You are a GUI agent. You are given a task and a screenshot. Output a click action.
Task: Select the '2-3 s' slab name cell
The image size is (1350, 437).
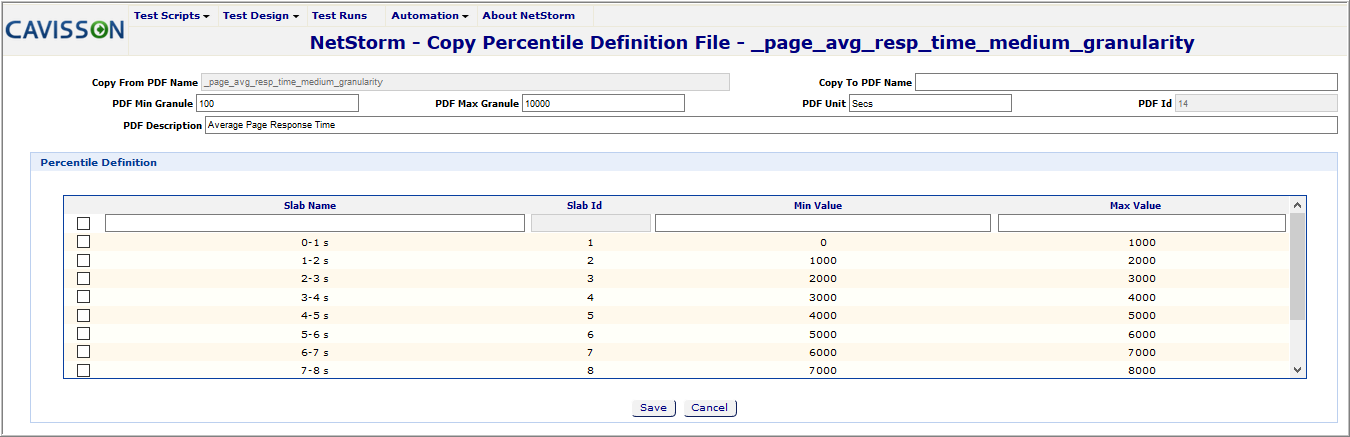point(315,279)
